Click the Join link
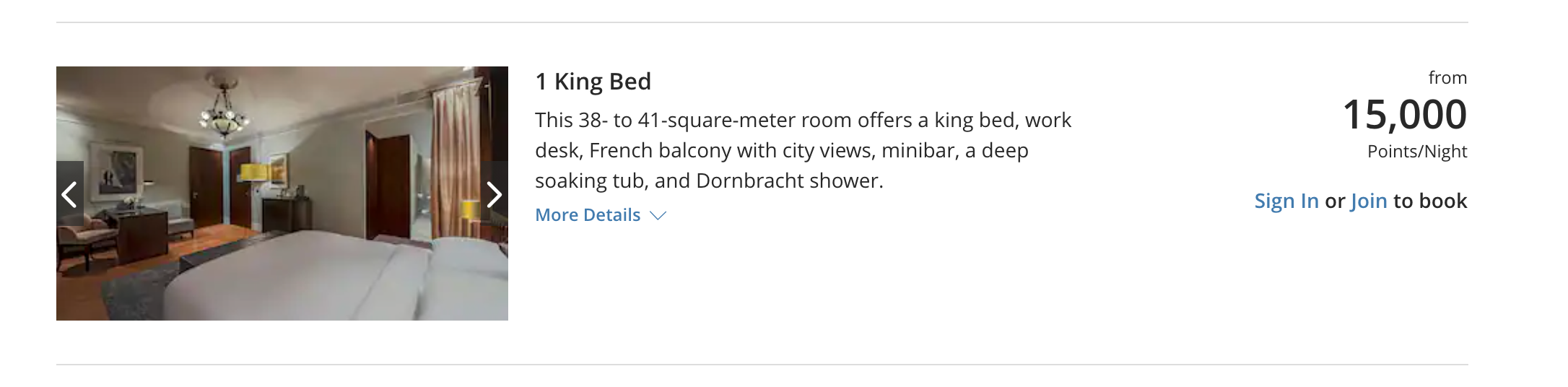1568x387 pixels. tap(1369, 201)
